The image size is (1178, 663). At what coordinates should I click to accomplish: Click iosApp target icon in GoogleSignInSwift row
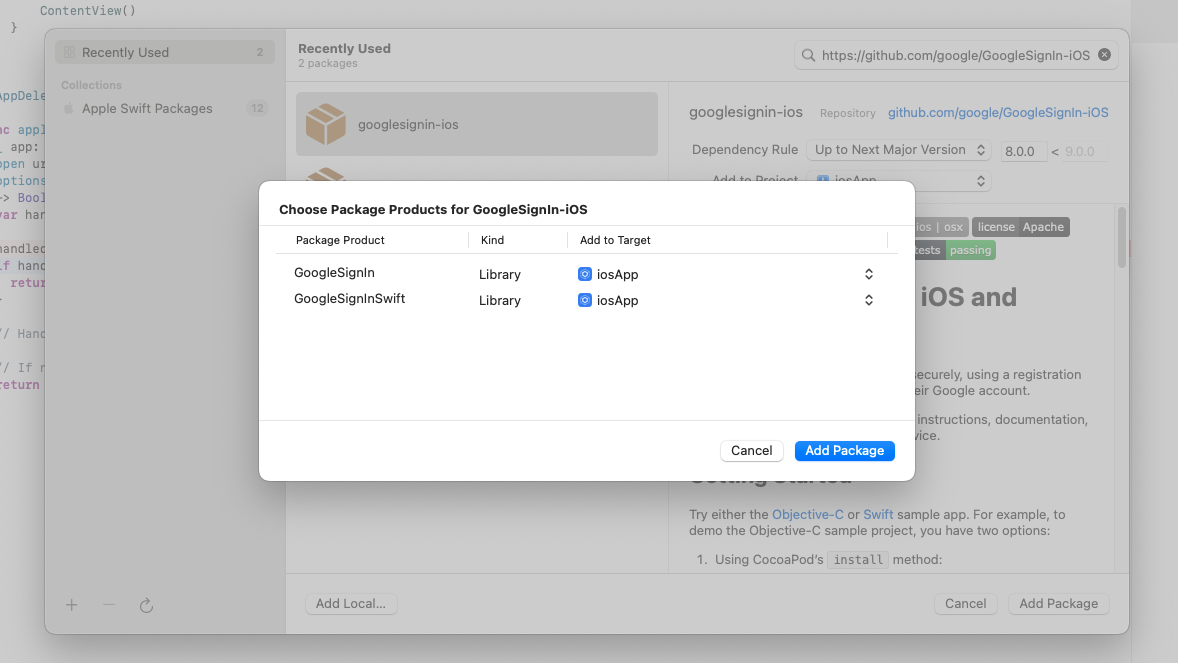tap(584, 300)
